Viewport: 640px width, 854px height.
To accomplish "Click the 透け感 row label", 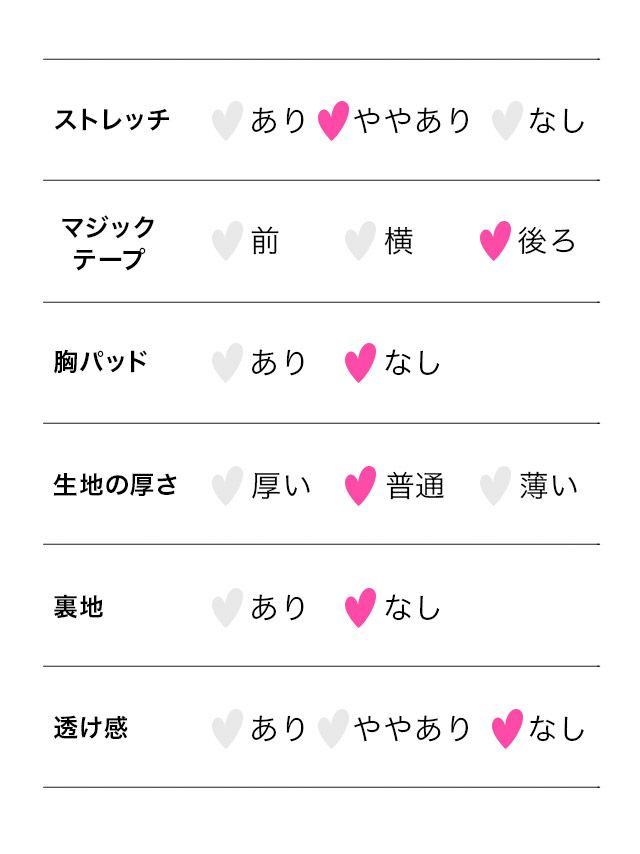I will click(x=91, y=728).
